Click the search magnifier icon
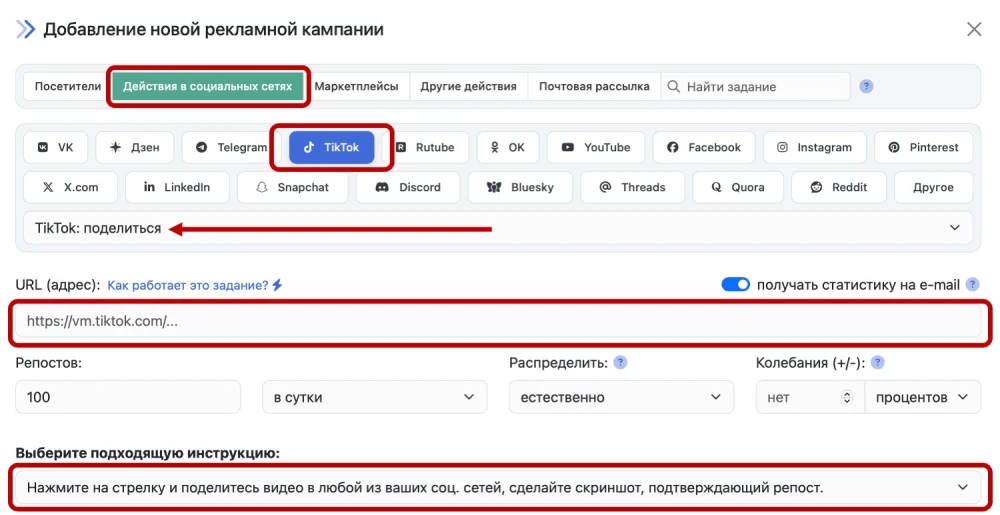1000x515 pixels. (x=673, y=86)
